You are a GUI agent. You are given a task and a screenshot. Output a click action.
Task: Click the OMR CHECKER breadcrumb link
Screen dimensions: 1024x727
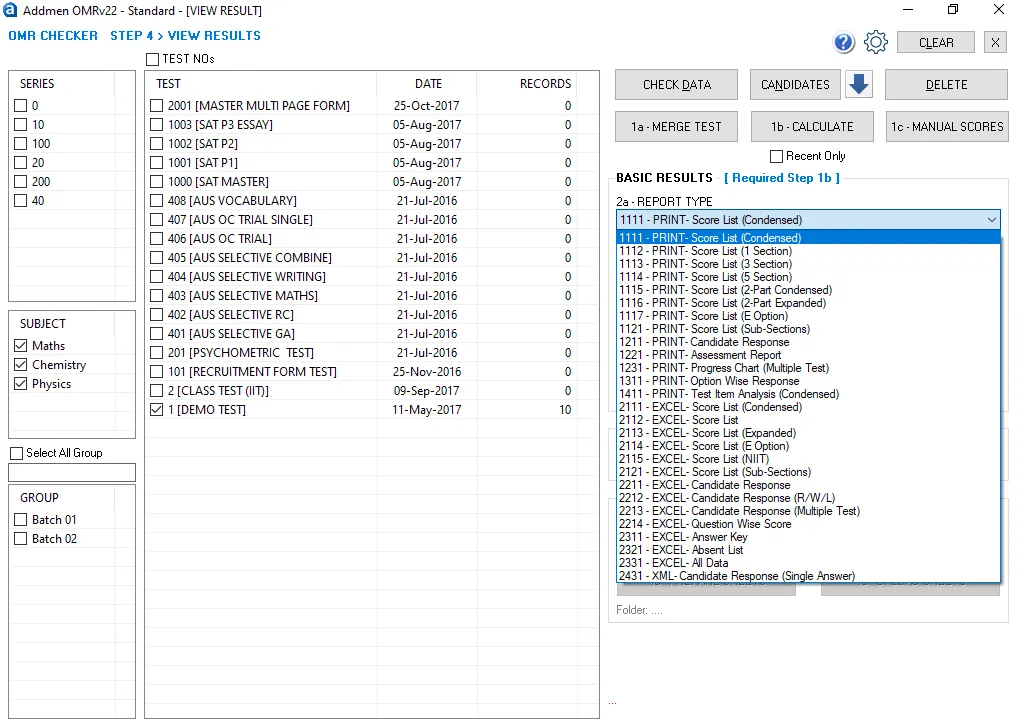pyautogui.click(x=53, y=36)
